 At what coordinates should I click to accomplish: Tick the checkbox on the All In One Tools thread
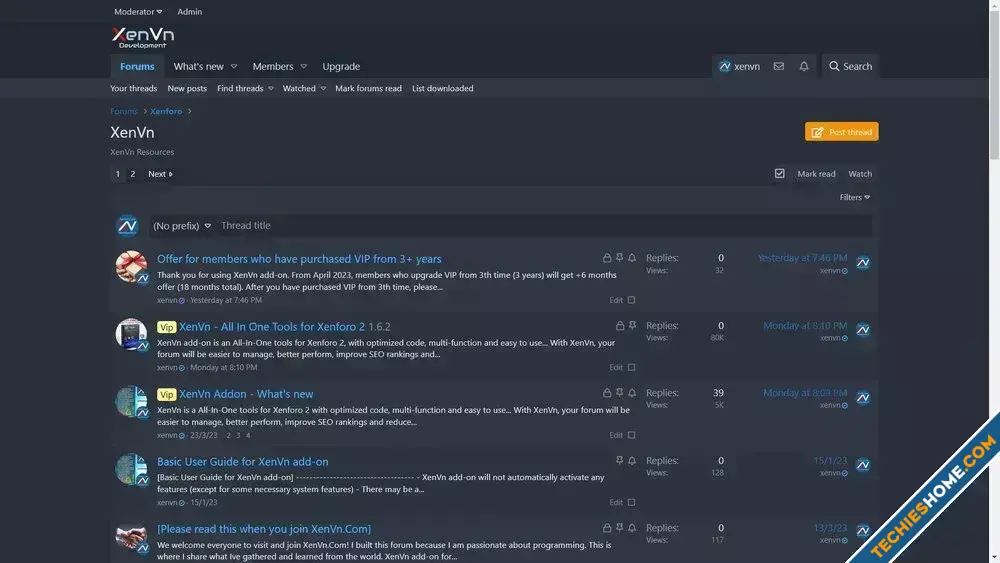631,367
